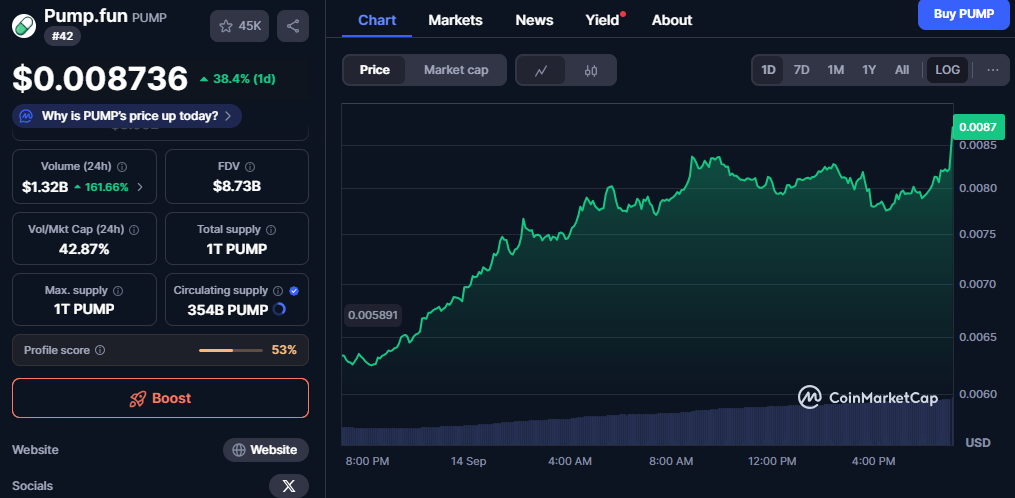Screen dimensions: 1015x498
Task: Expand 'Why is PUMP's price up today?'
Action: click(127, 116)
